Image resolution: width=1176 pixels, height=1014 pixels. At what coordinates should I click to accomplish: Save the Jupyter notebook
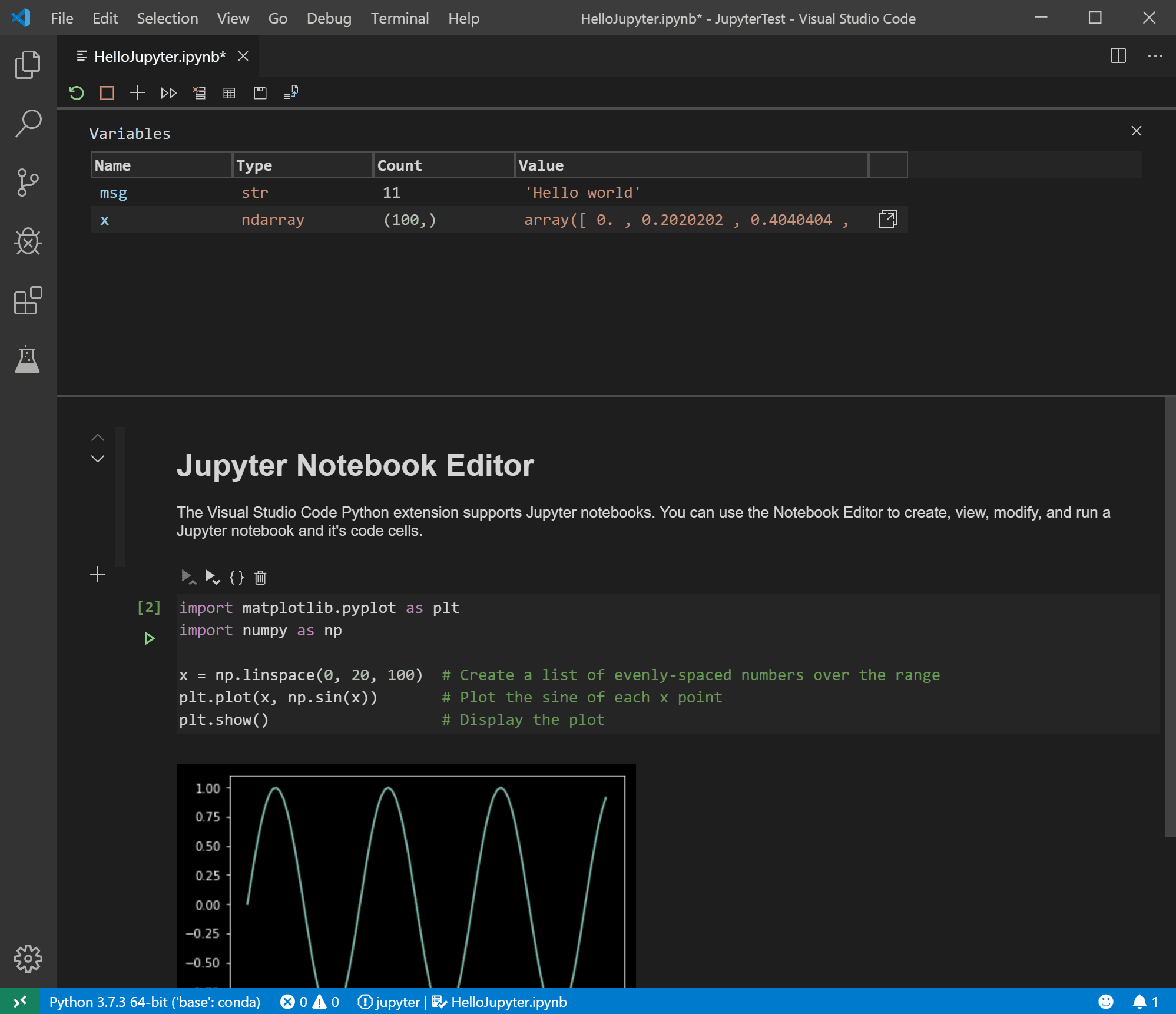click(x=260, y=92)
